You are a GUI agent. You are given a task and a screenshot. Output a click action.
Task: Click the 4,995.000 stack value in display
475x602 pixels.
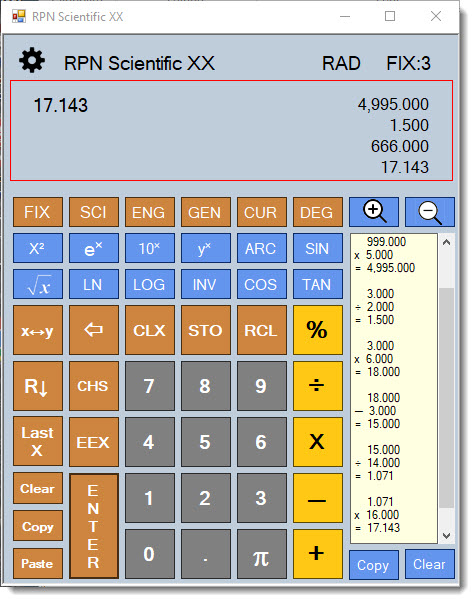coord(393,104)
